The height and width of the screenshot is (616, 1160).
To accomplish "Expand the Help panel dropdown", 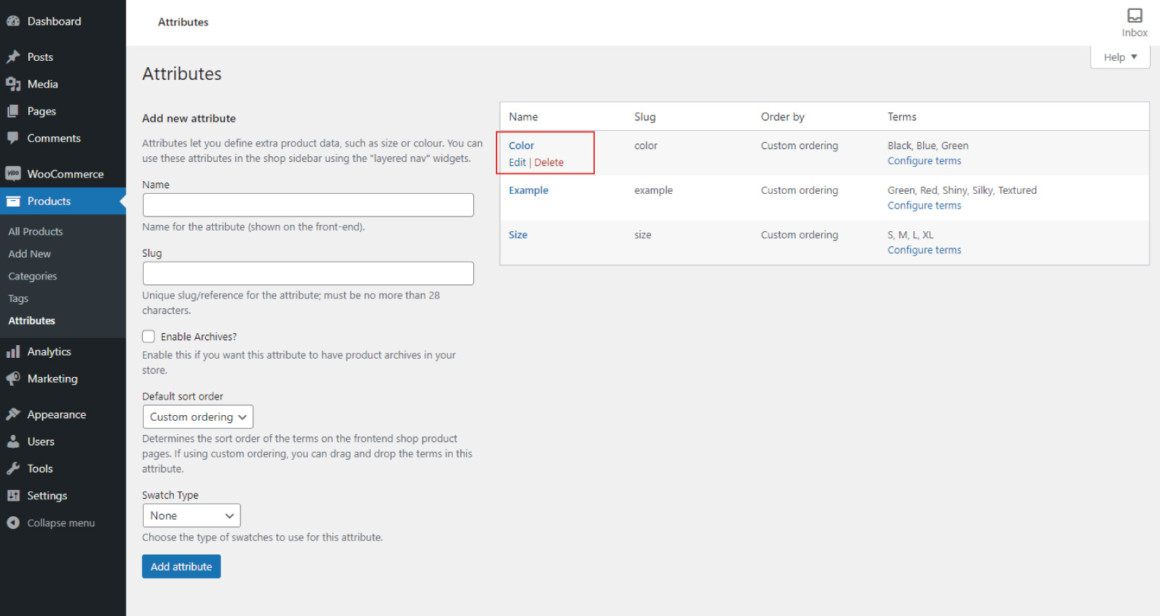I will tap(1120, 57).
